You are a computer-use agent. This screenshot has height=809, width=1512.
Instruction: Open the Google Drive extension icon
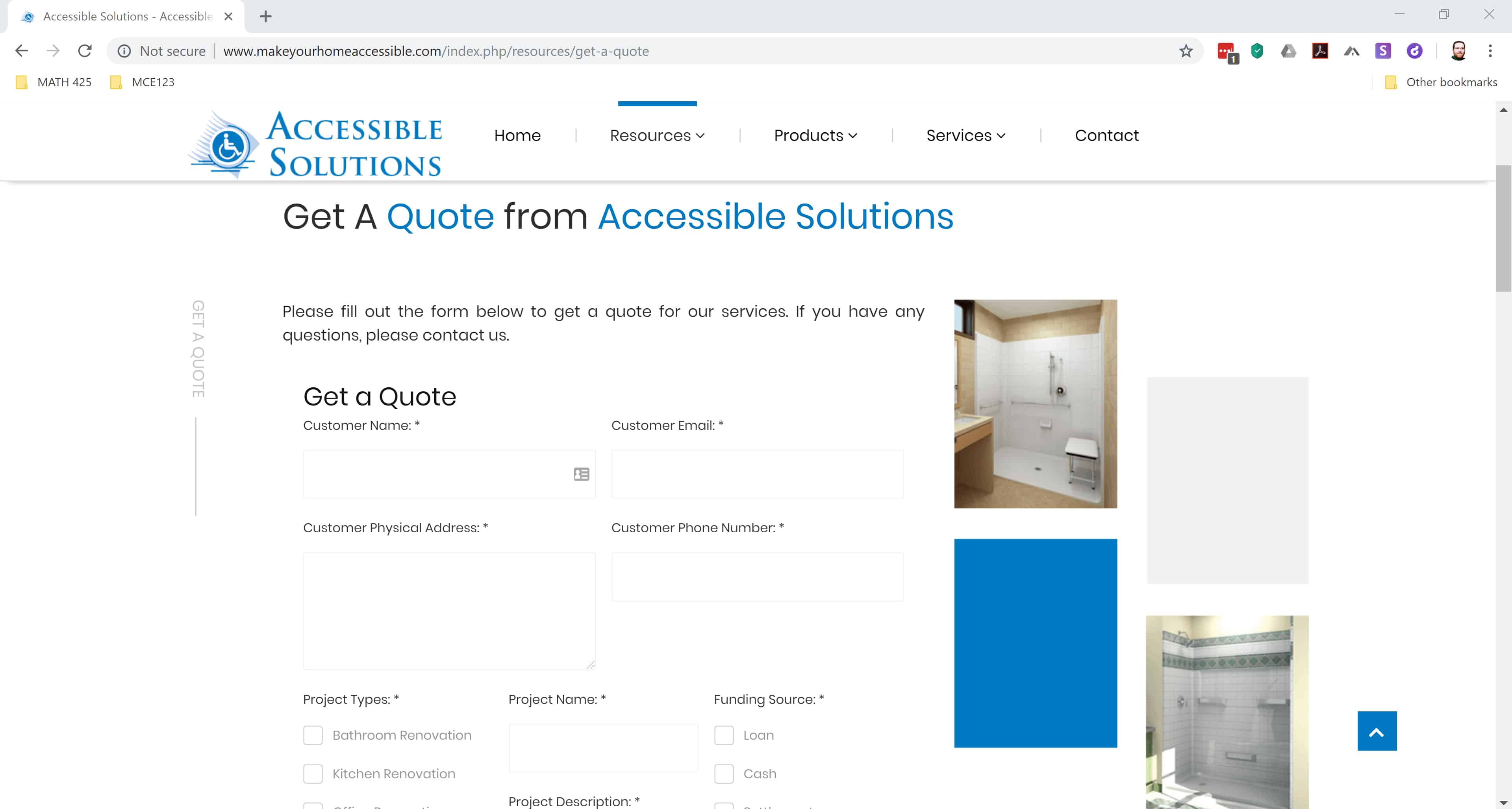(x=1288, y=51)
